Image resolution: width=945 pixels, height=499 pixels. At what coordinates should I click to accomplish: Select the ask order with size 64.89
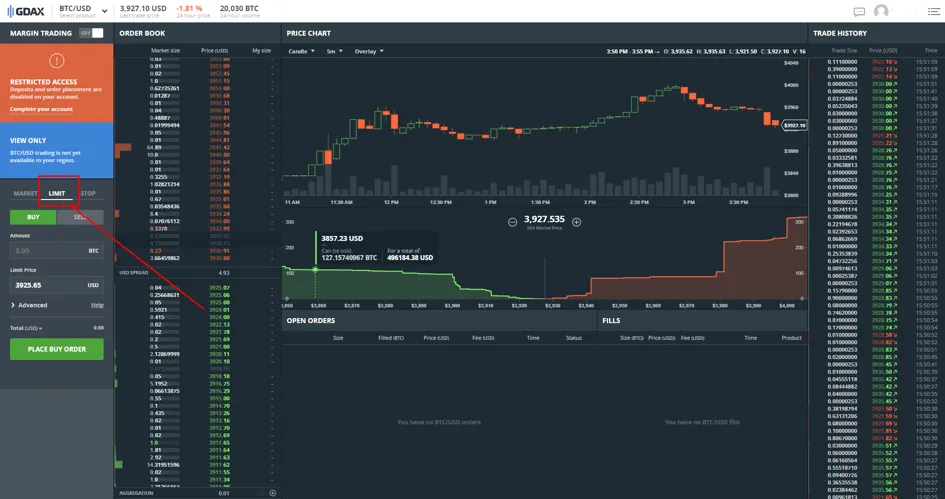[197, 148]
